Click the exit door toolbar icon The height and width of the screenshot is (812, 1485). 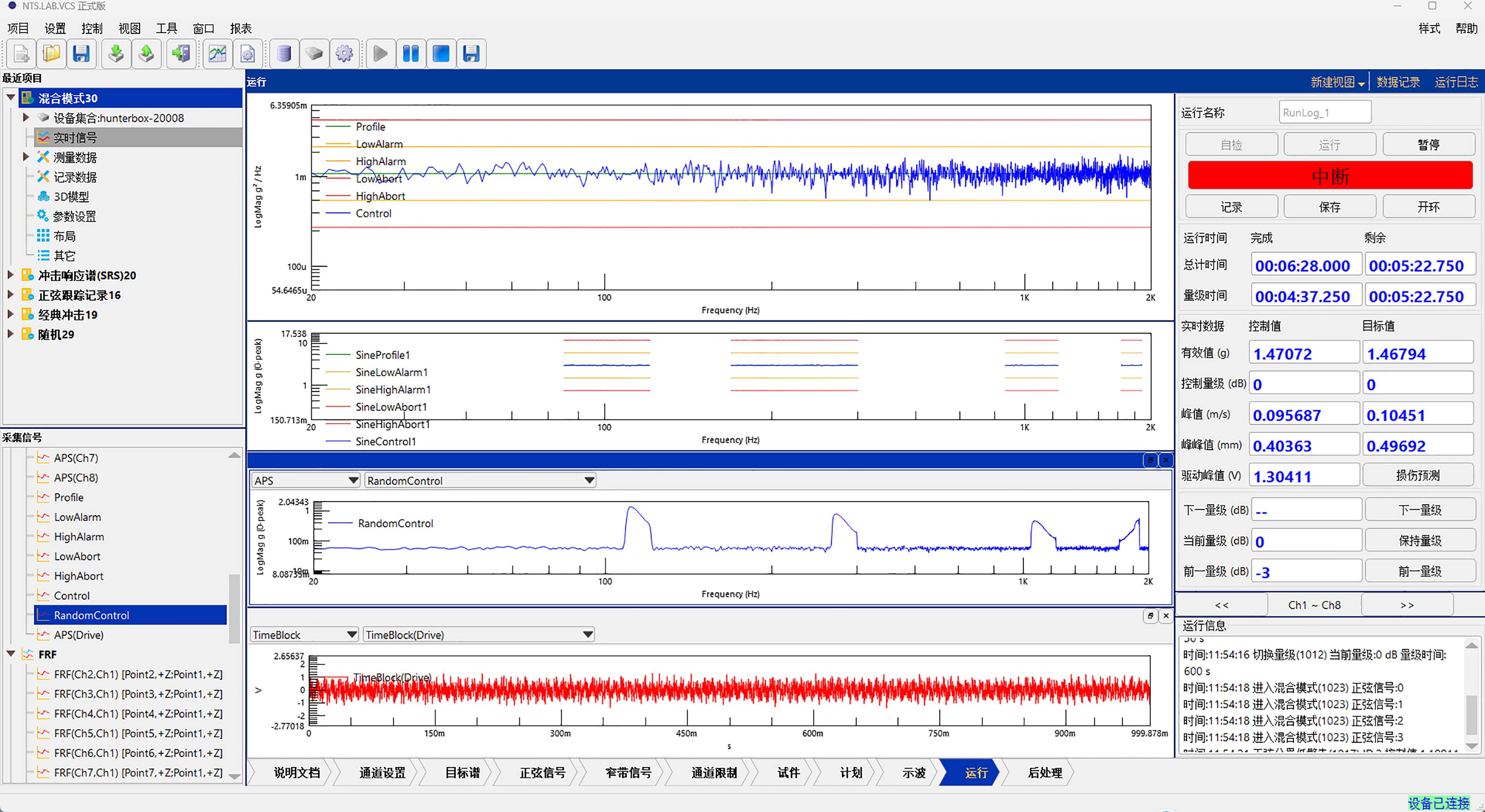181,54
